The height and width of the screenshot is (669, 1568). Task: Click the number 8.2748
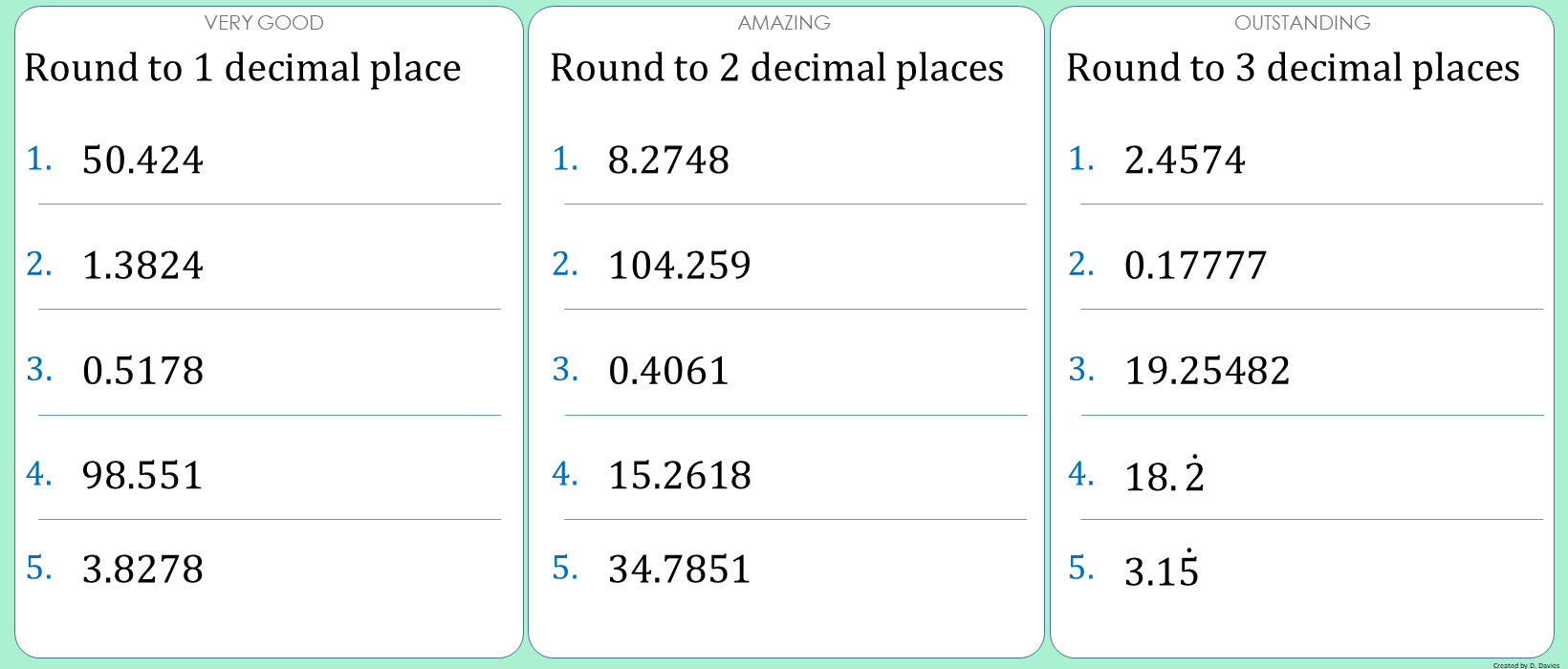[668, 161]
